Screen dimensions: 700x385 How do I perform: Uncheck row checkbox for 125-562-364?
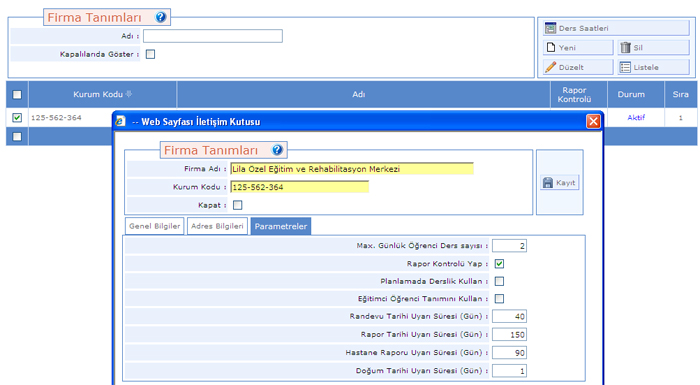coord(17,117)
